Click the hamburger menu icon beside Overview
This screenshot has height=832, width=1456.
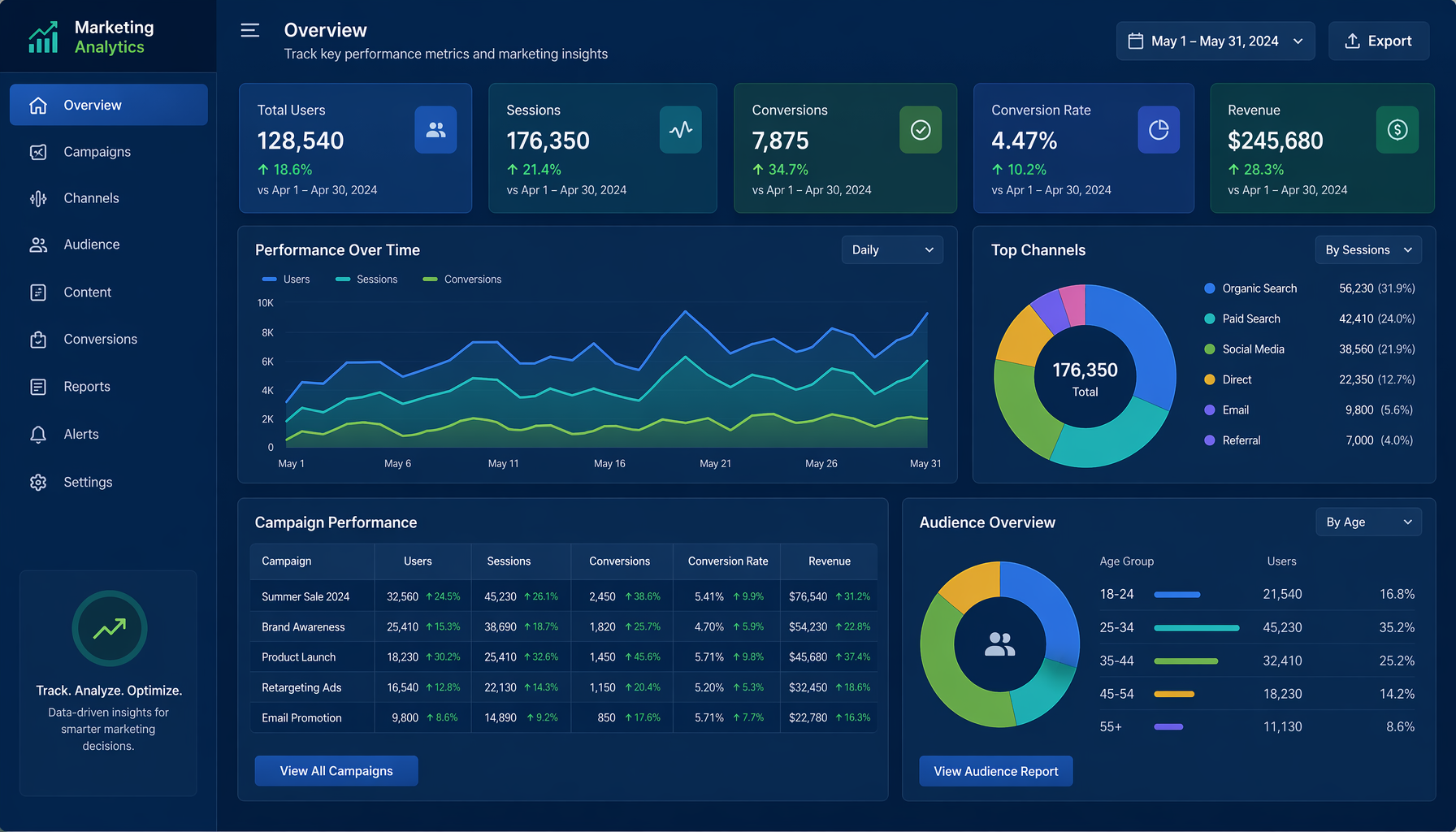pos(250,31)
